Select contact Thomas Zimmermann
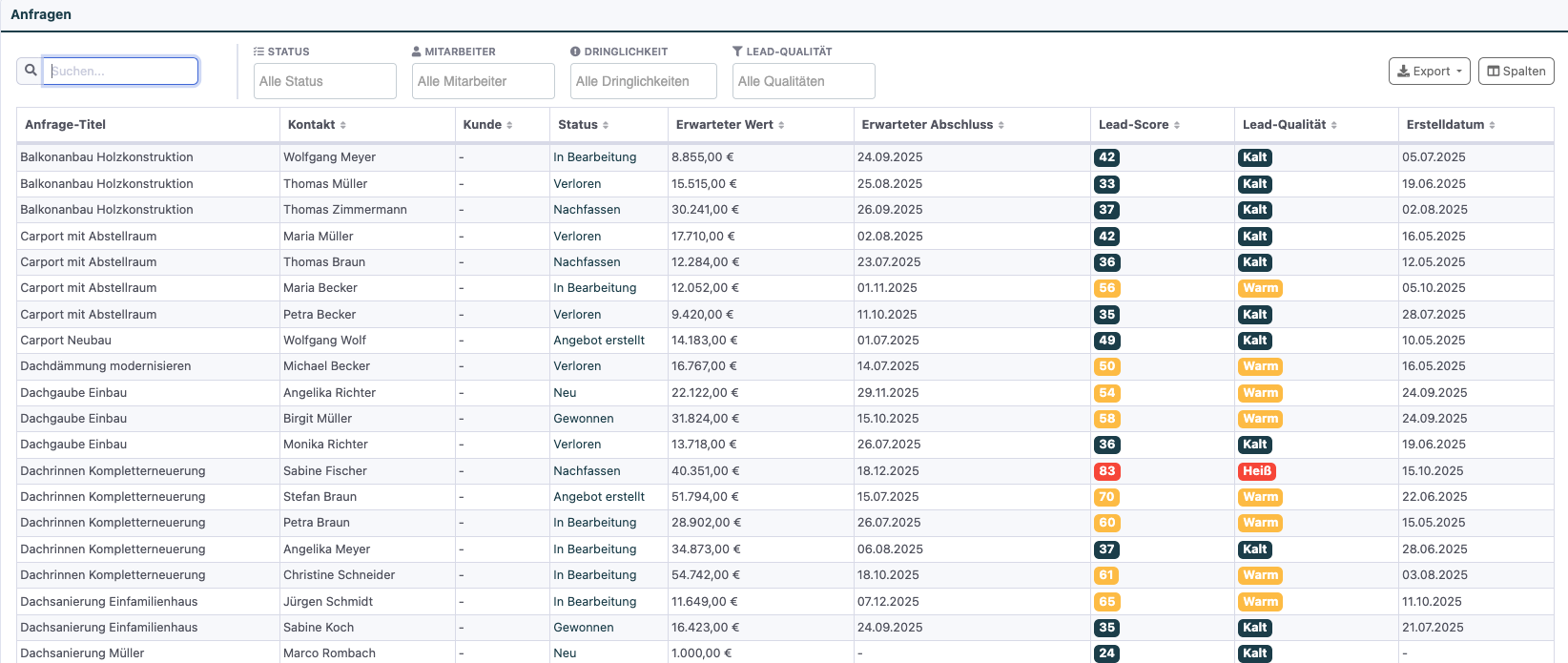This screenshot has width=1568, height=663. (345, 210)
